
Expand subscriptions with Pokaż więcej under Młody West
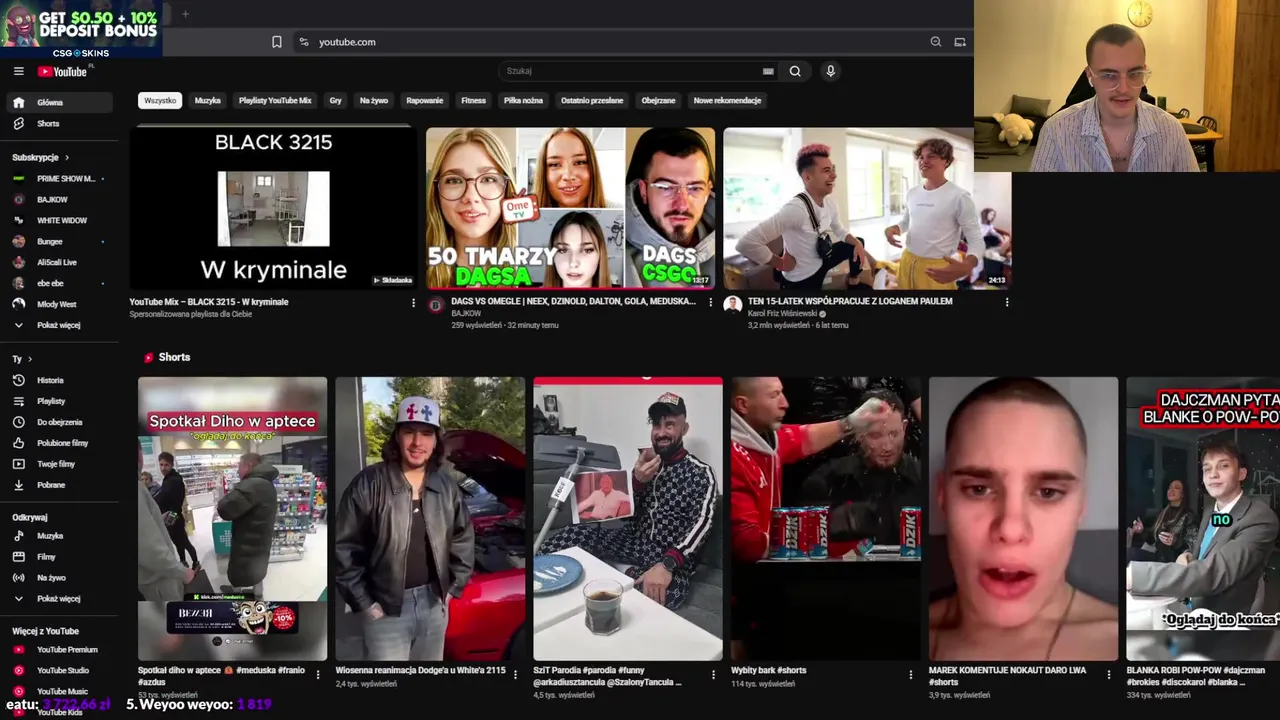coord(60,325)
